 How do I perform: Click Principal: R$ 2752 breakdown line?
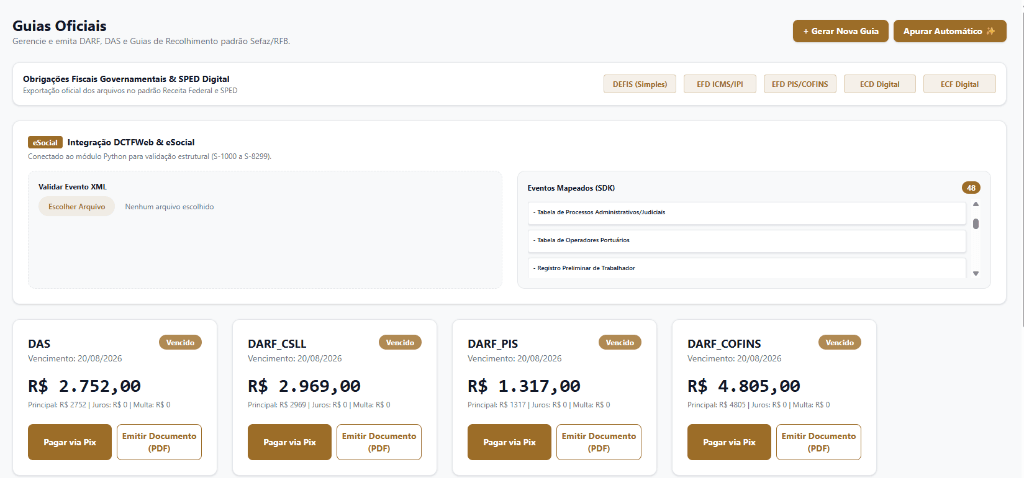coord(99,405)
